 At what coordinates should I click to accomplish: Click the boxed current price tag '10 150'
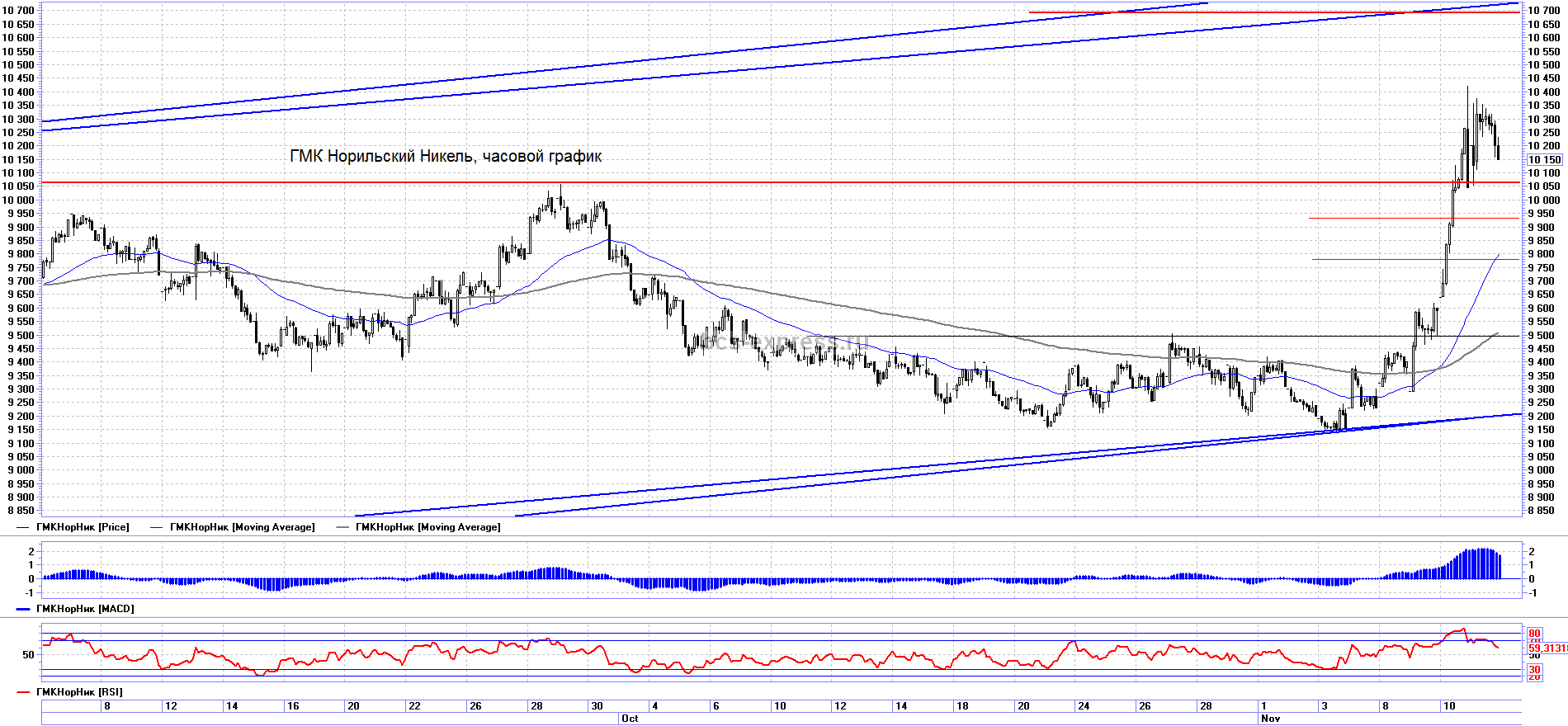(1544, 160)
